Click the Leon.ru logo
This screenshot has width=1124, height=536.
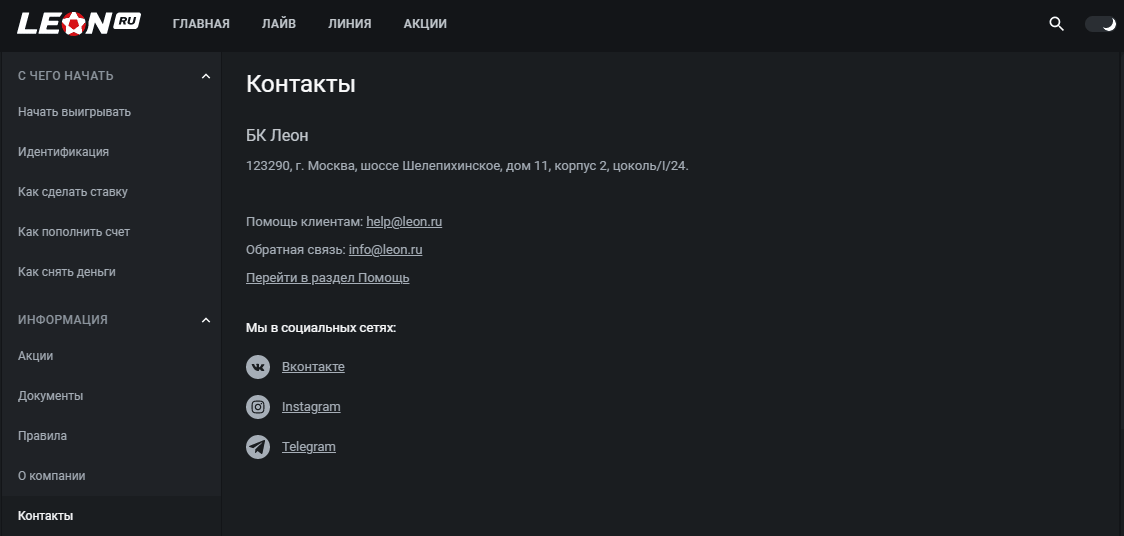[79, 24]
